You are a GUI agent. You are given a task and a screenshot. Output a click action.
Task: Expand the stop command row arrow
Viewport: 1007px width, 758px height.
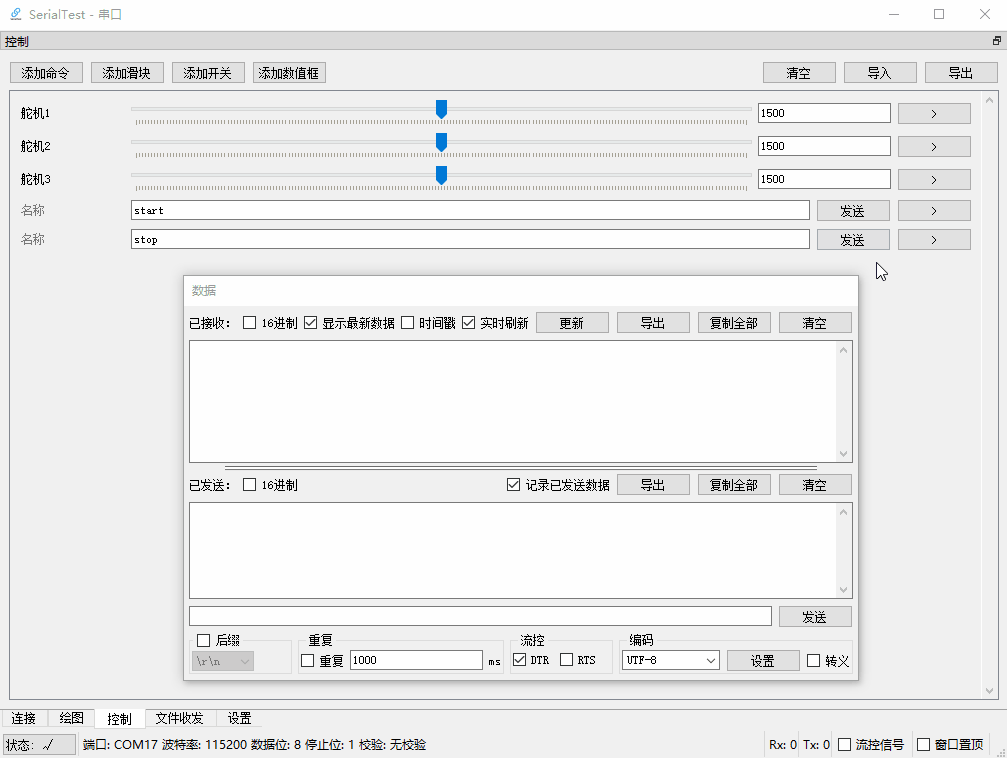[933, 239]
